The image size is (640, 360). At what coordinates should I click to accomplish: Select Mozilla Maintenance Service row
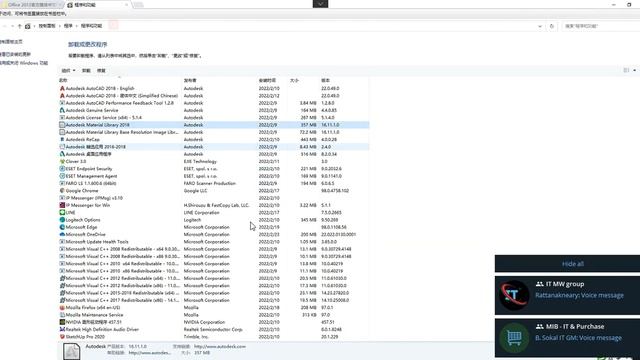coord(214,315)
